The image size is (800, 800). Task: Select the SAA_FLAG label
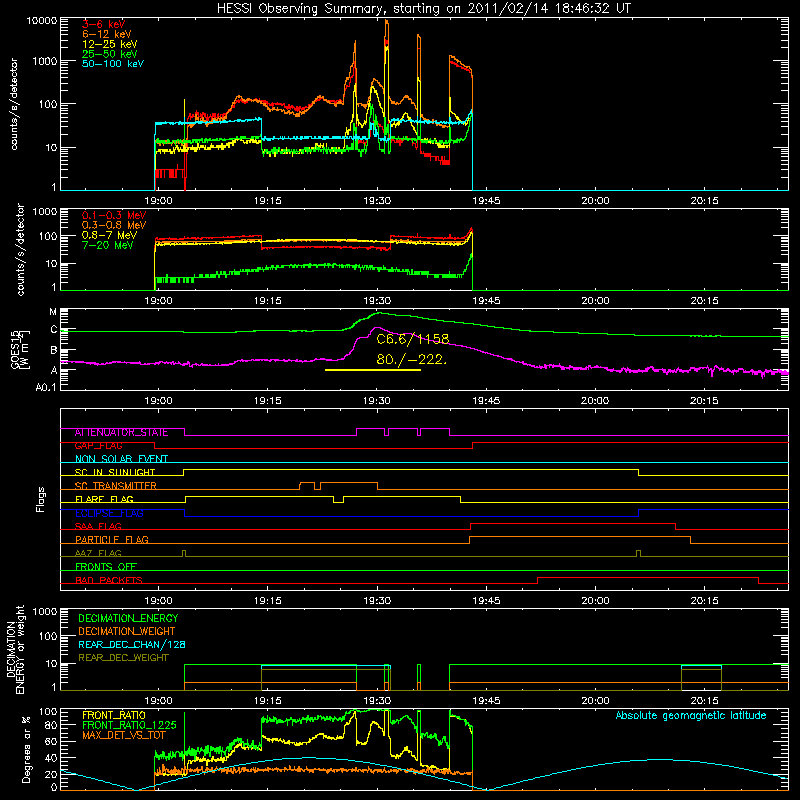98,527
